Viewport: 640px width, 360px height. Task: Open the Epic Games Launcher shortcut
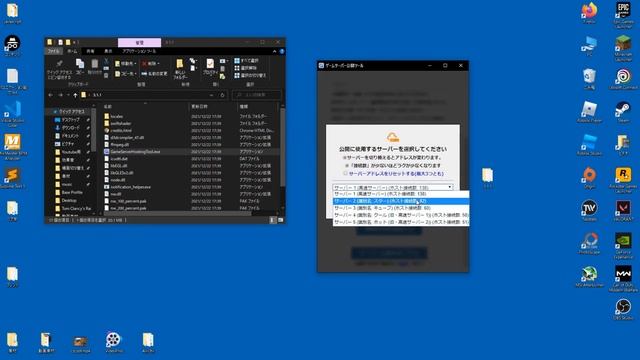point(623,14)
